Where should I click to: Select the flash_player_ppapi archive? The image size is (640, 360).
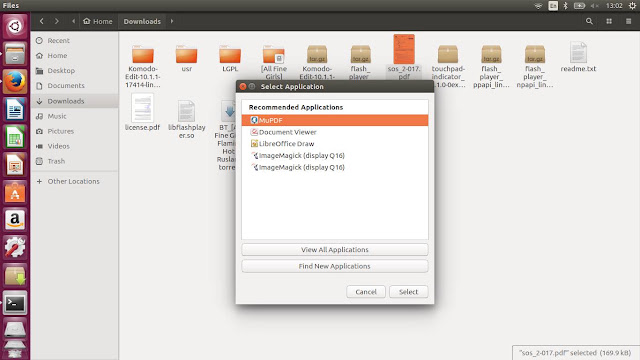point(491,67)
